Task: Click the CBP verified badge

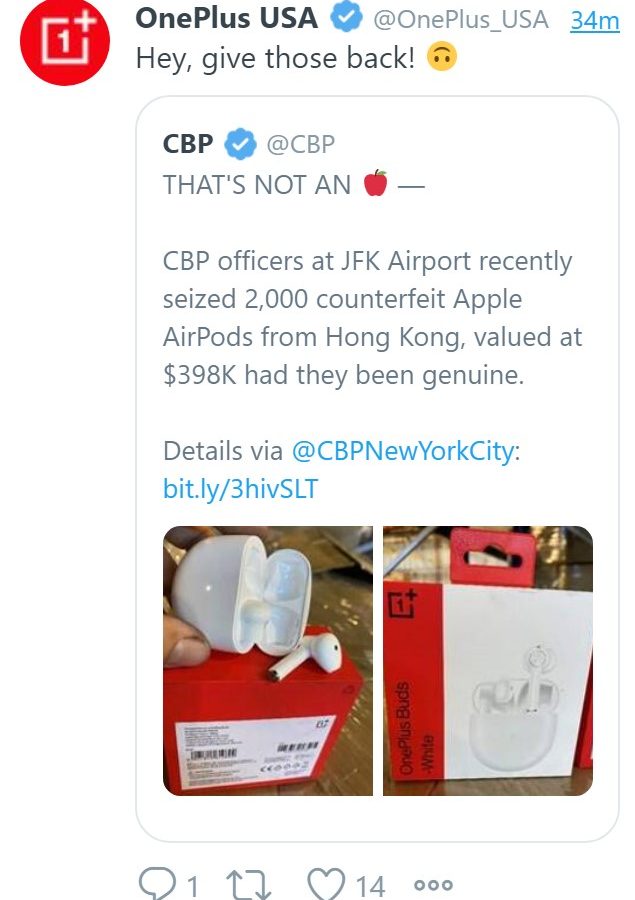Action: [x=240, y=143]
